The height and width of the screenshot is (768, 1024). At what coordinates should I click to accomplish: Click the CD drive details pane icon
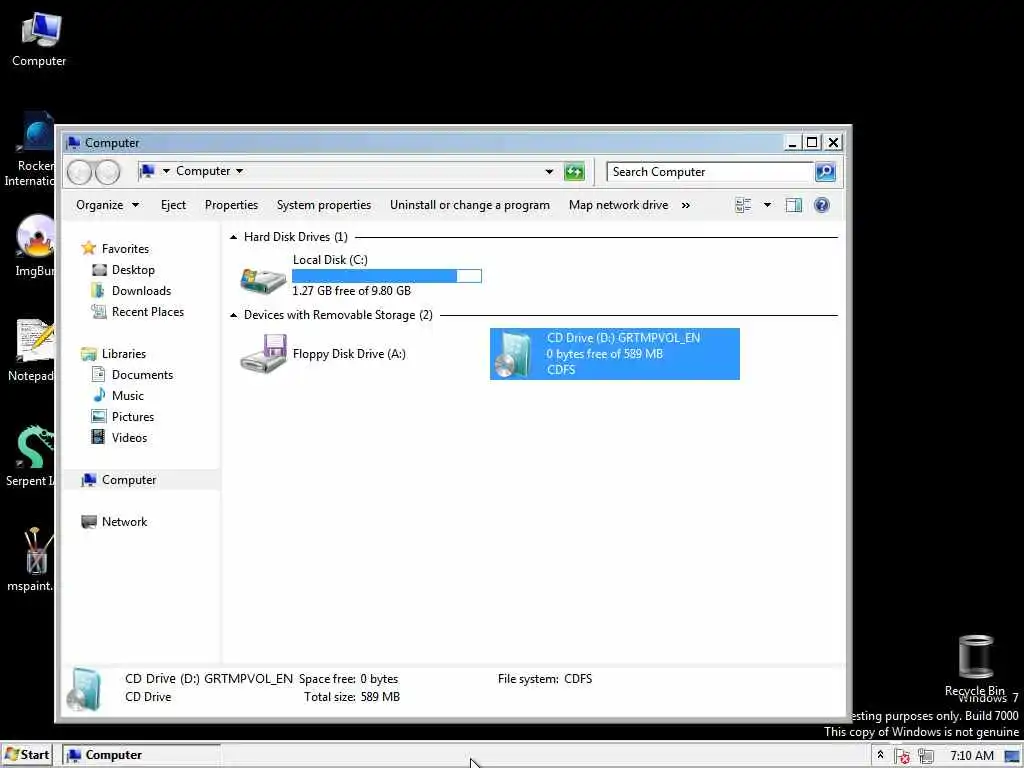coord(86,688)
